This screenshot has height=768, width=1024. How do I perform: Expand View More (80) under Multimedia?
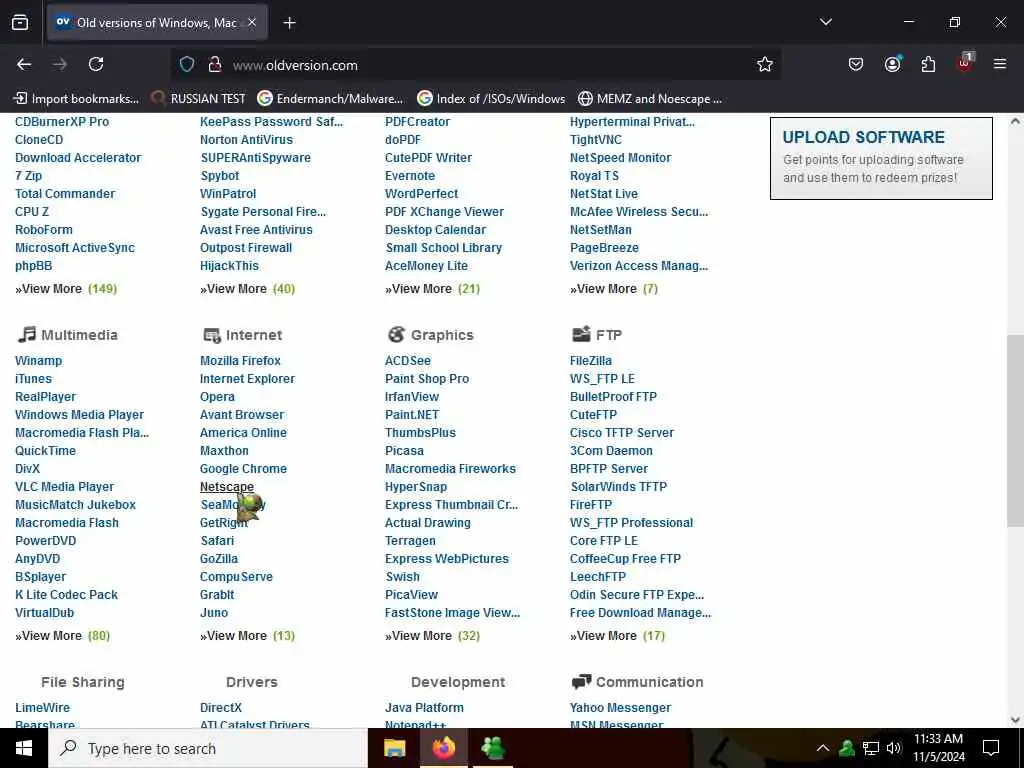63,635
